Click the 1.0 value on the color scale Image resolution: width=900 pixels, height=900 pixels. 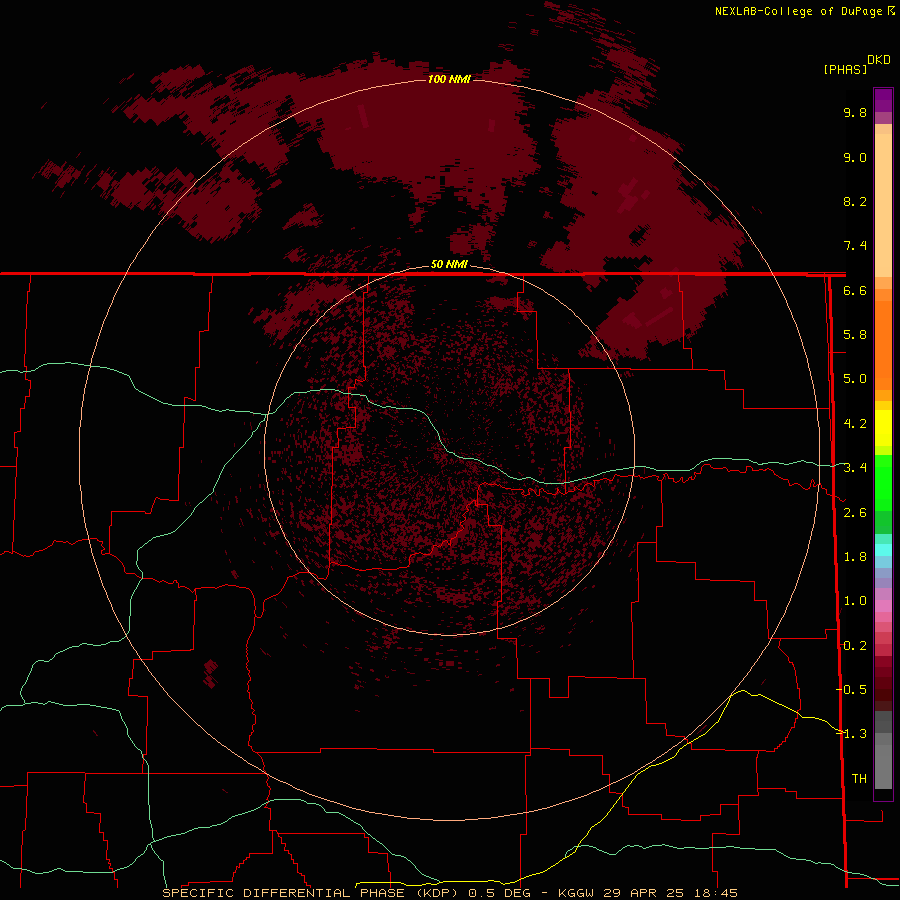click(855, 601)
